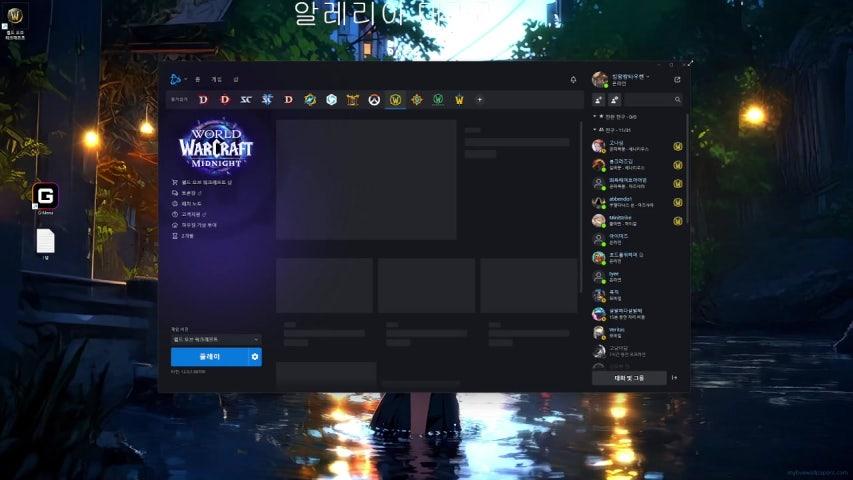Select the Warcraft Rumble gold icon
Image resolution: width=853 pixels, height=480 pixels.
[353, 100]
